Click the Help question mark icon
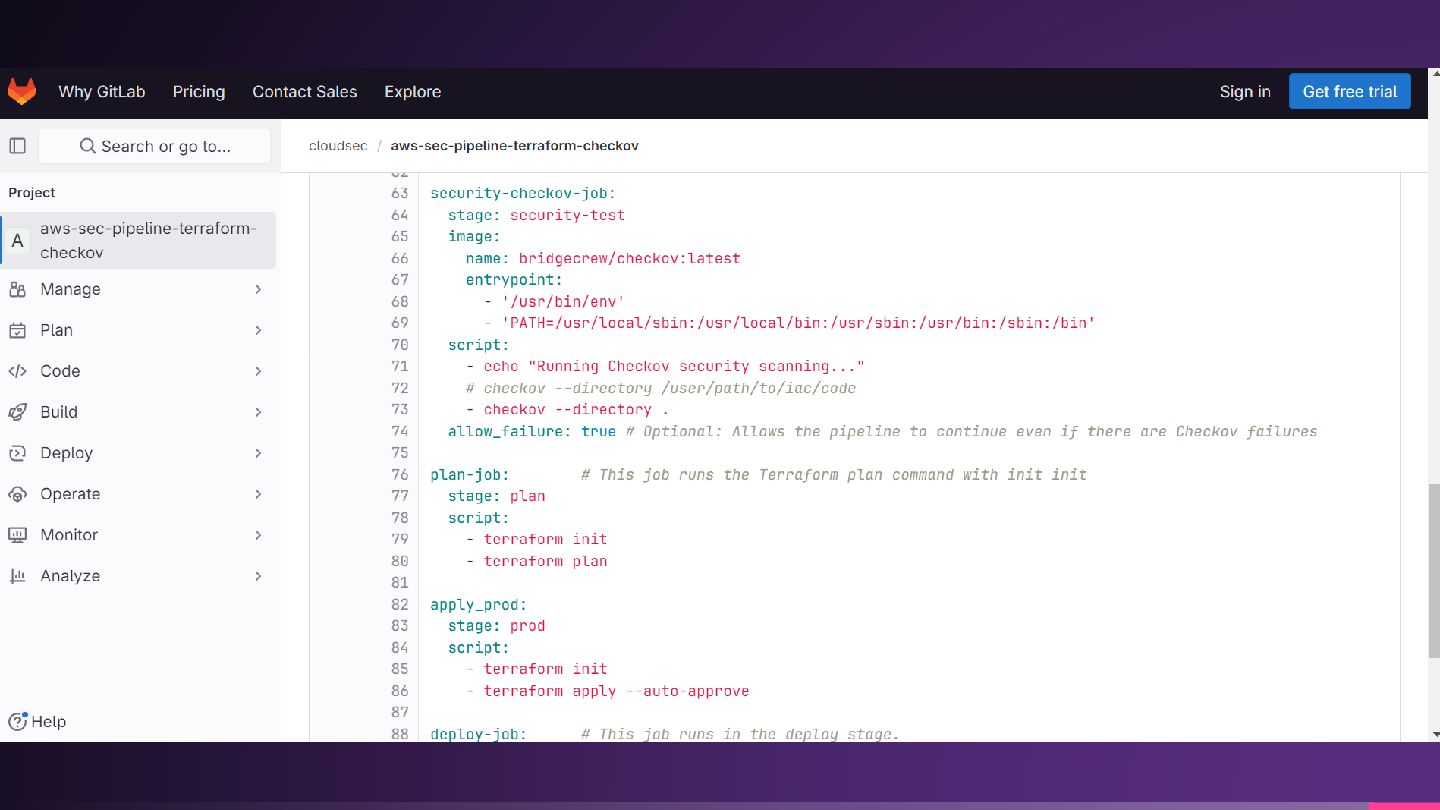The height and width of the screenshot is (810, 1440). point(17,721)
